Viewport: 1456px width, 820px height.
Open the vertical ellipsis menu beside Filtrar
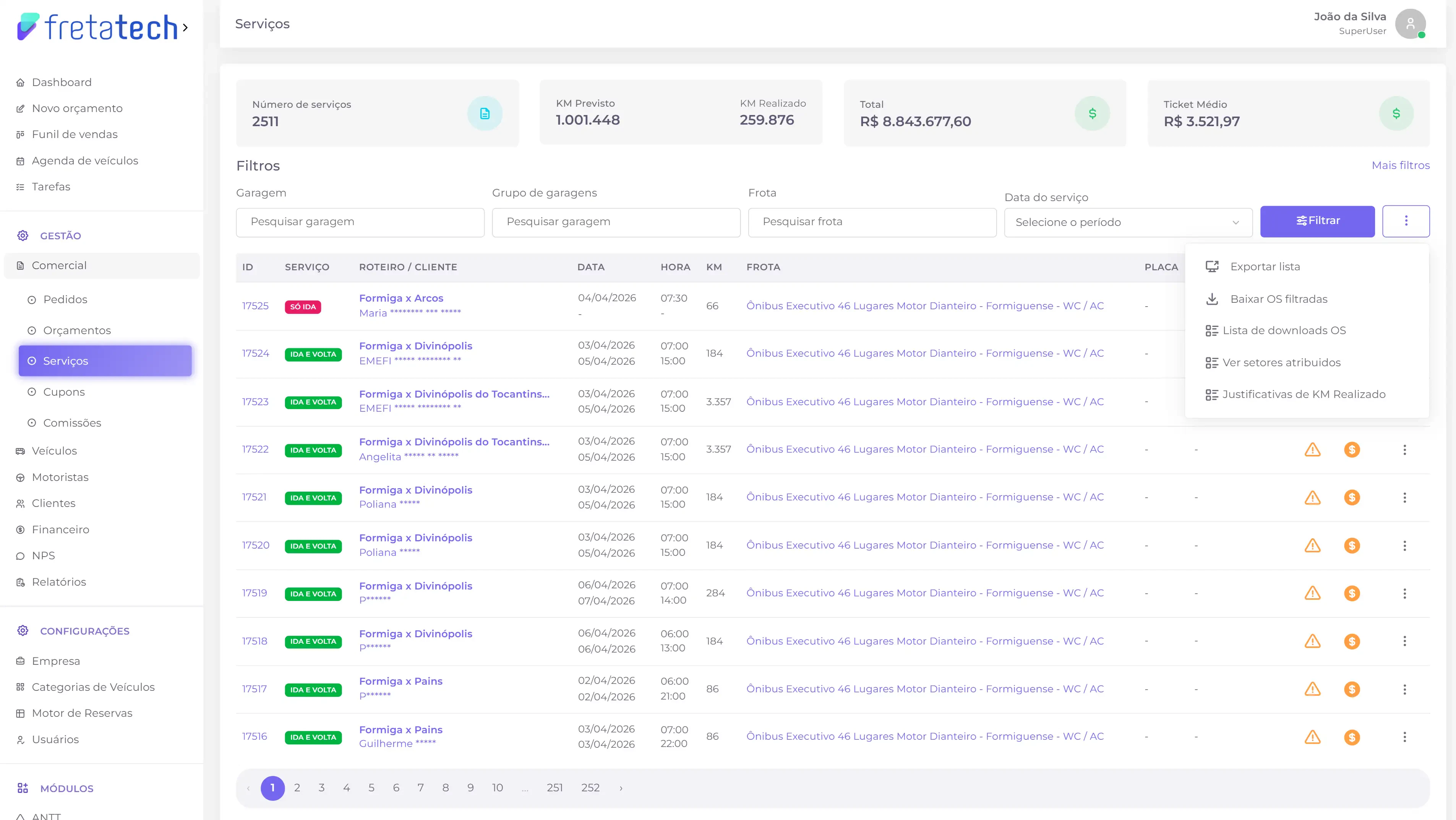point(1406,221)
